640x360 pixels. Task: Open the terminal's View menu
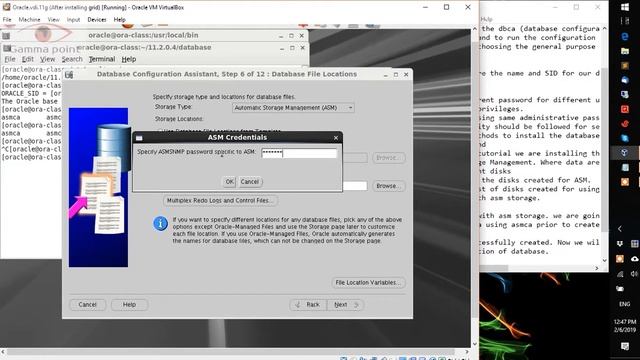[x=47, y=59]
